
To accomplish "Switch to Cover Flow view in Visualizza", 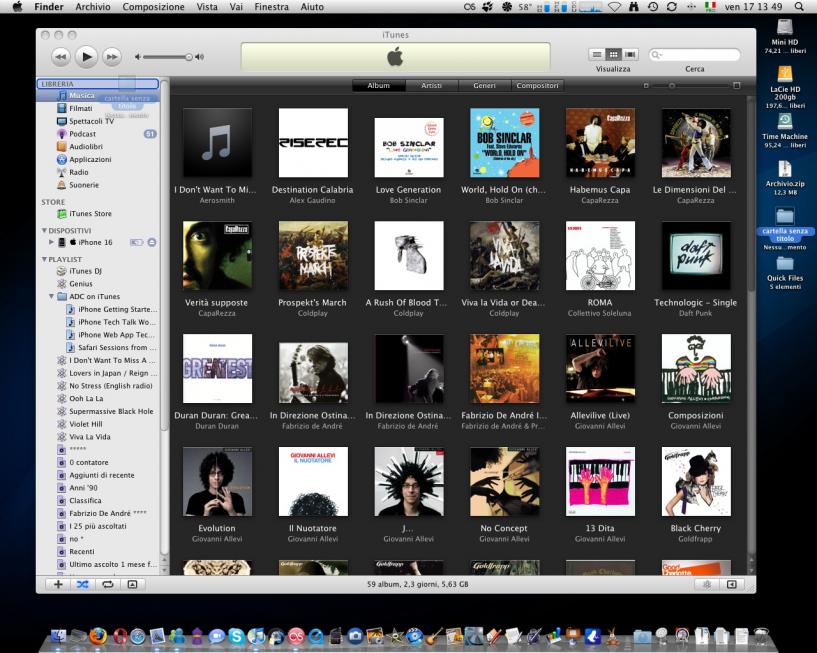I will 630,54.
